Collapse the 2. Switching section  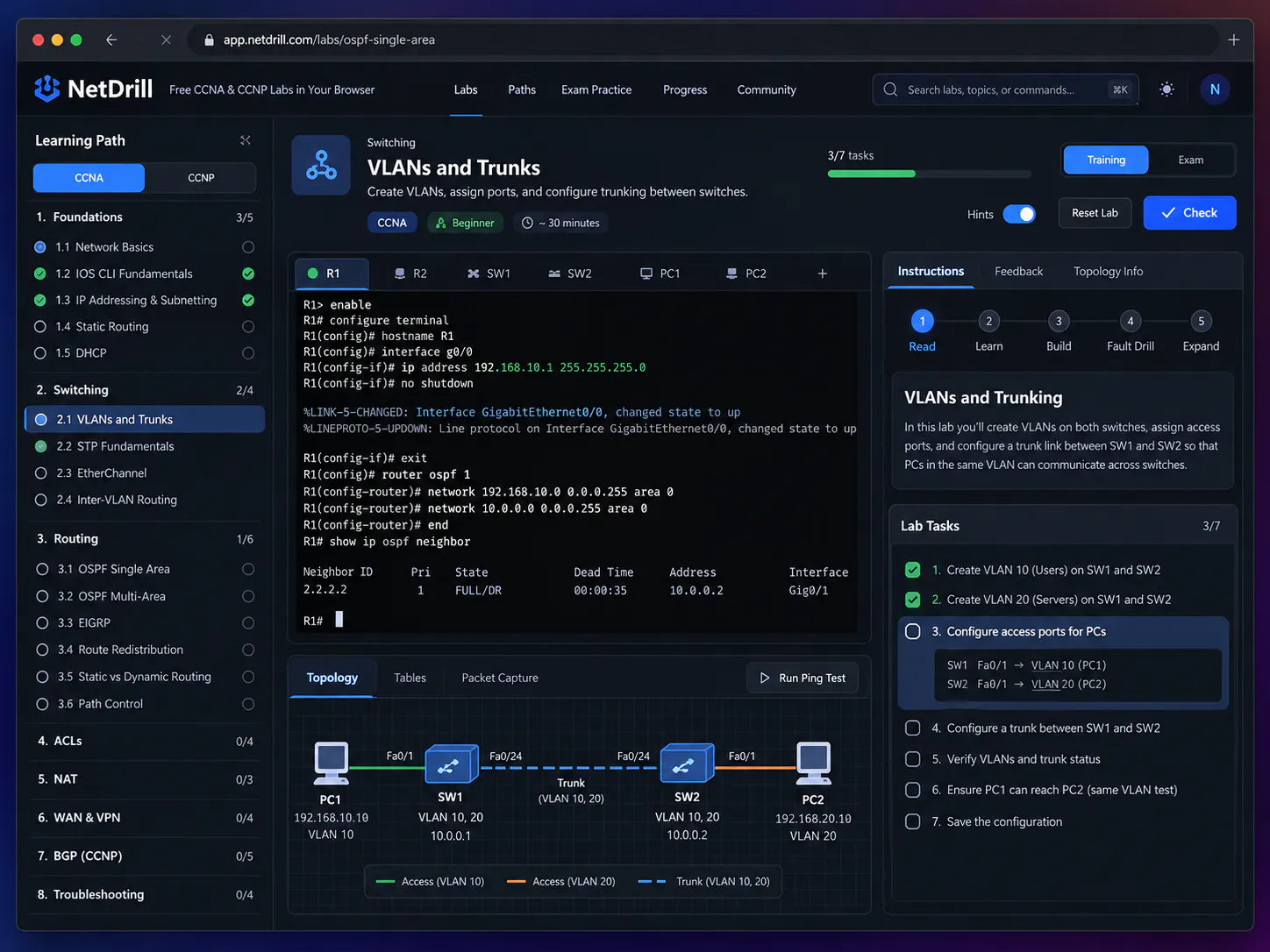point(145,390)
